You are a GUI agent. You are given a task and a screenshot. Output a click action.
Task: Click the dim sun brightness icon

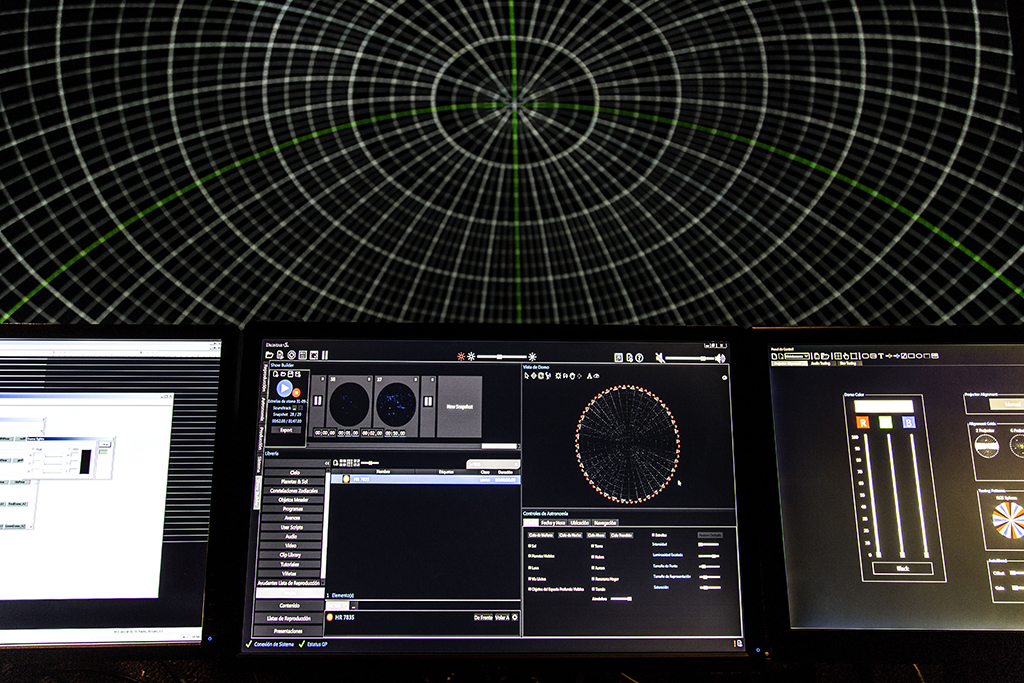[x=461, y=356]
